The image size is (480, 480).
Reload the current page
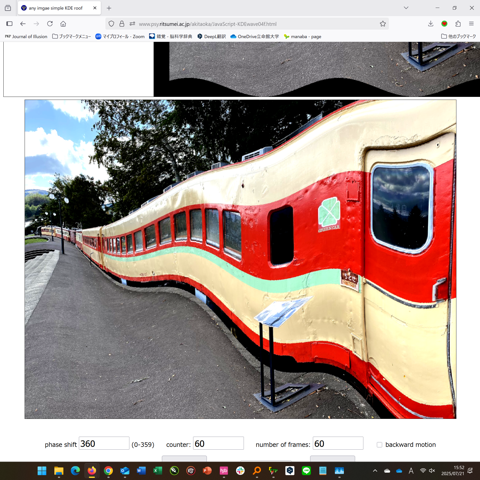tap(50, 24)
